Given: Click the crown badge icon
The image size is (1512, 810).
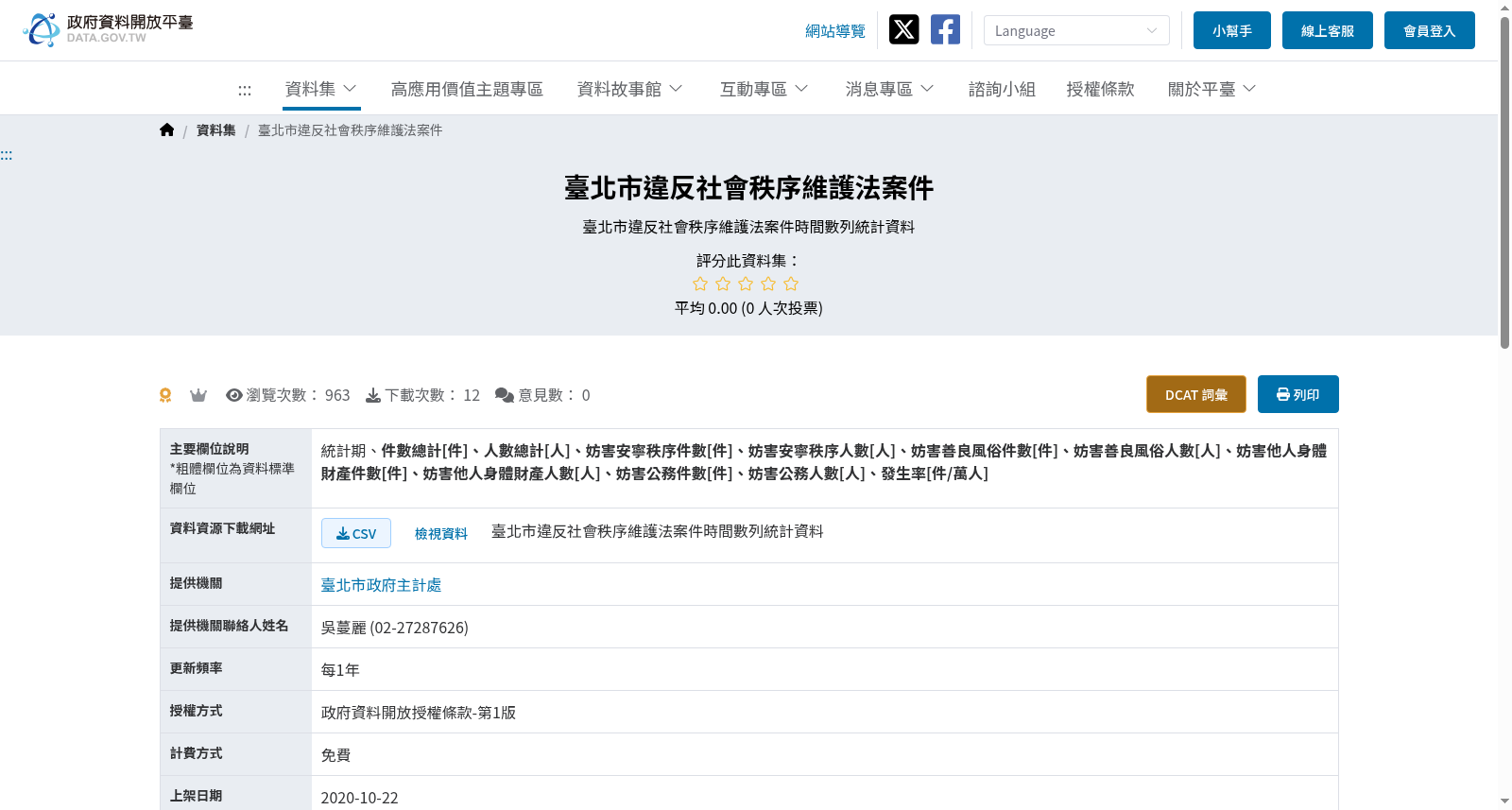Looking at the screenshot, I should pyautogui.click(x=198, y=395).
